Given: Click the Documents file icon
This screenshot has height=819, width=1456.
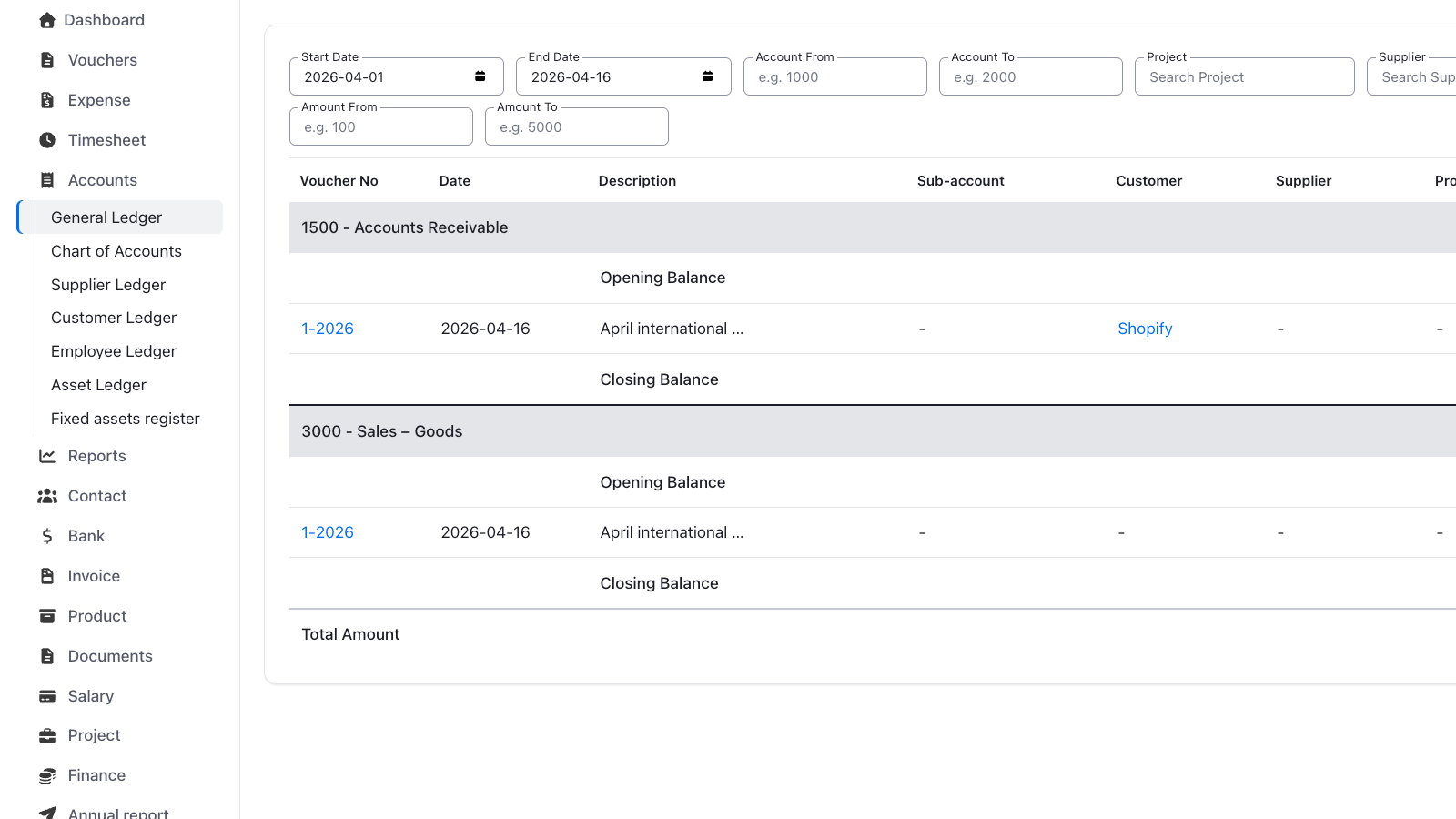Looking at the screenshot, I should point(47,656).
